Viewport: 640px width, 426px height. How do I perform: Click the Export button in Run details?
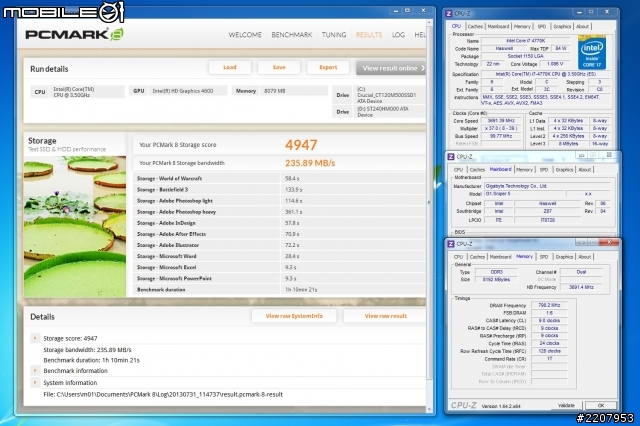328,67
